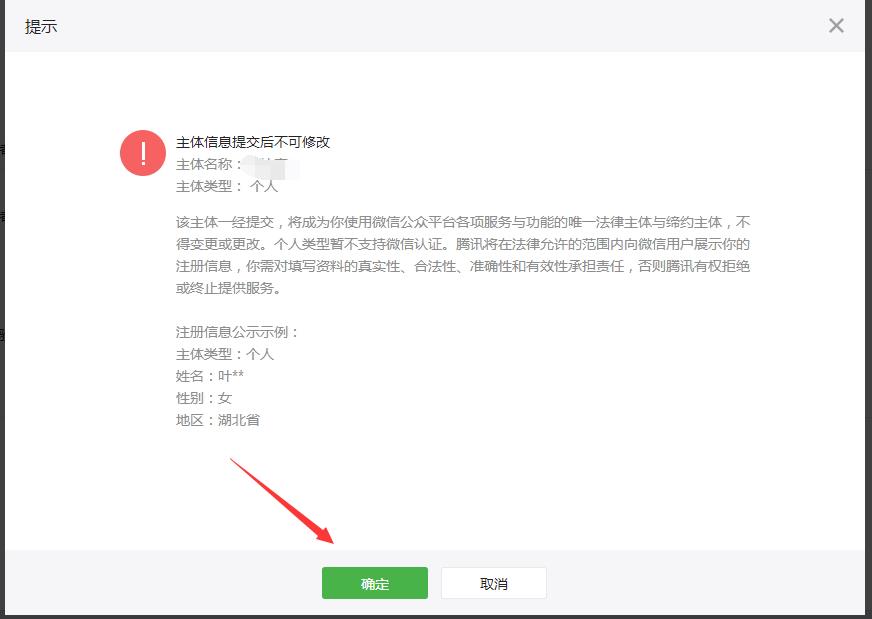Click paragraph line starting 该主体一经提交

(x=463, y=222)
